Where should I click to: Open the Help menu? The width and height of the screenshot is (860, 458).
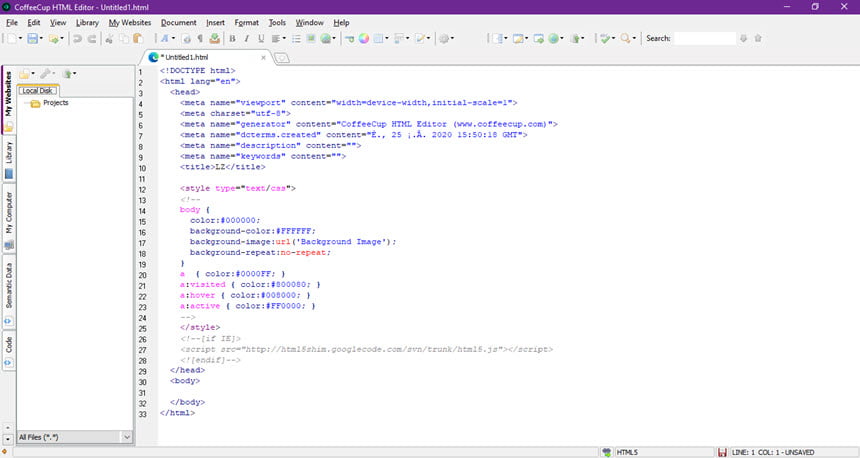[x=341, y=22]
